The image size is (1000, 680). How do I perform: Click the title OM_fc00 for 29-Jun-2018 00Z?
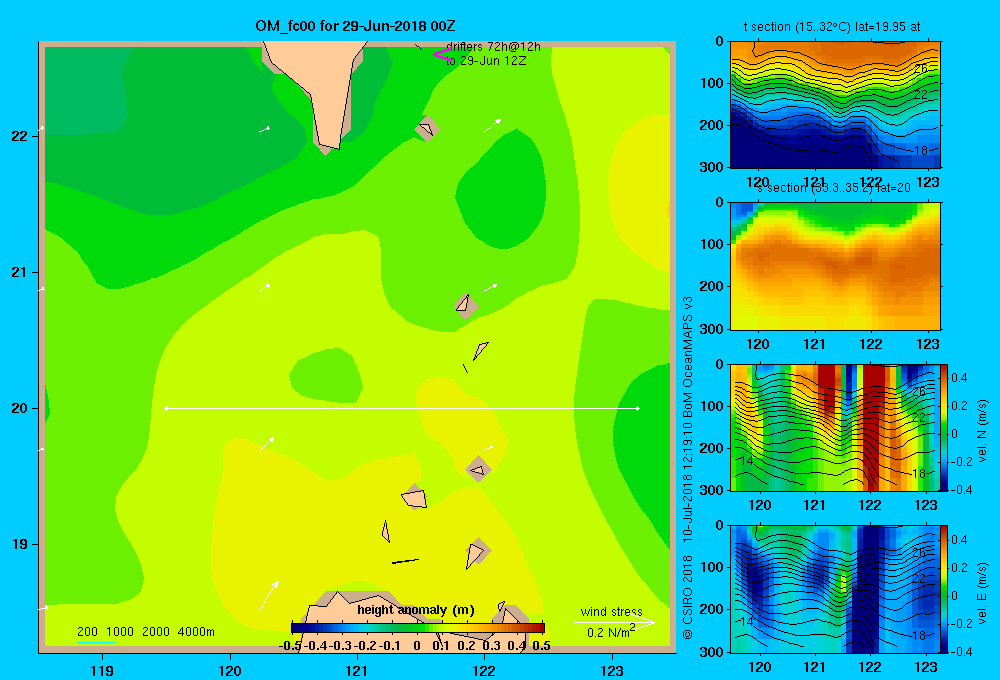point(355,26)
